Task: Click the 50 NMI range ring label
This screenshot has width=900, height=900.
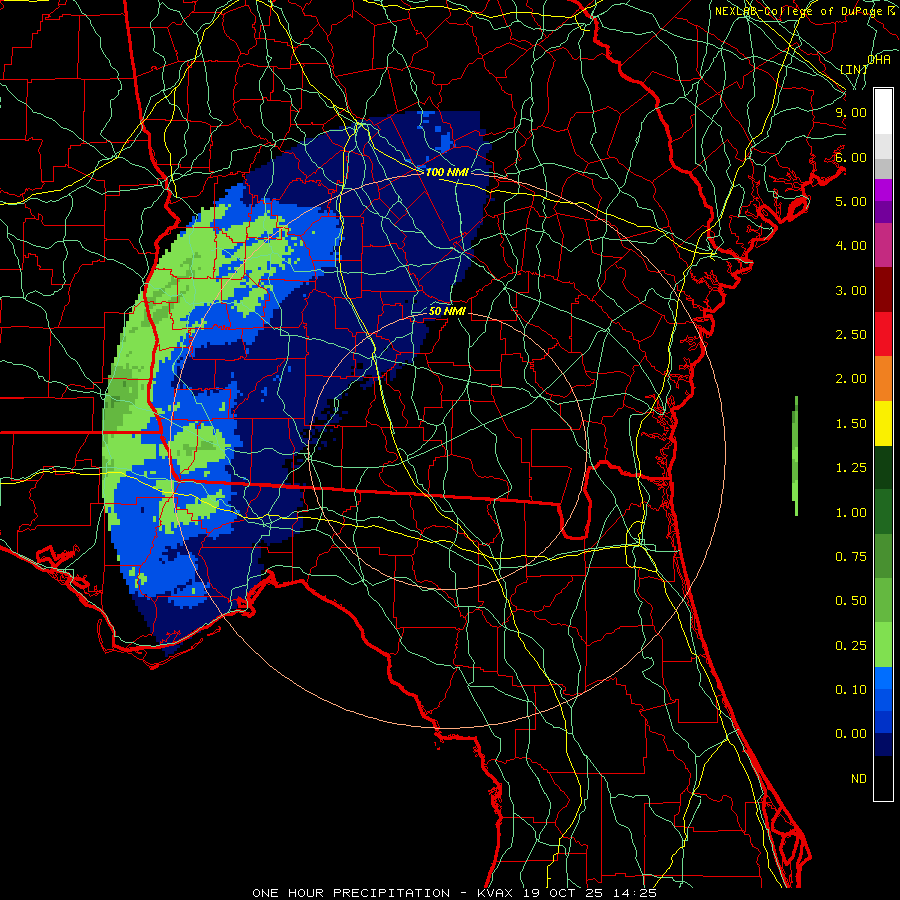Action: click(x=447, y=312)
